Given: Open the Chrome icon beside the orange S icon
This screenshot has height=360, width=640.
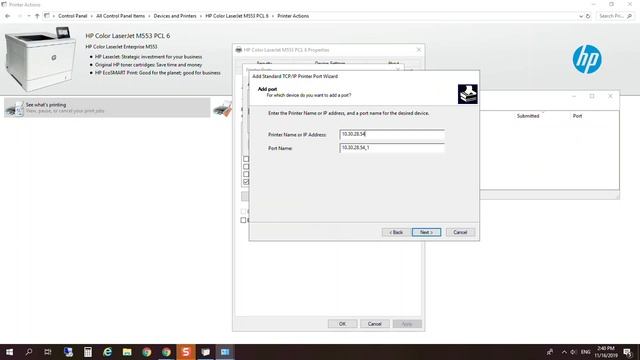Looking at the screenshot, I should [x=166, y=352].
